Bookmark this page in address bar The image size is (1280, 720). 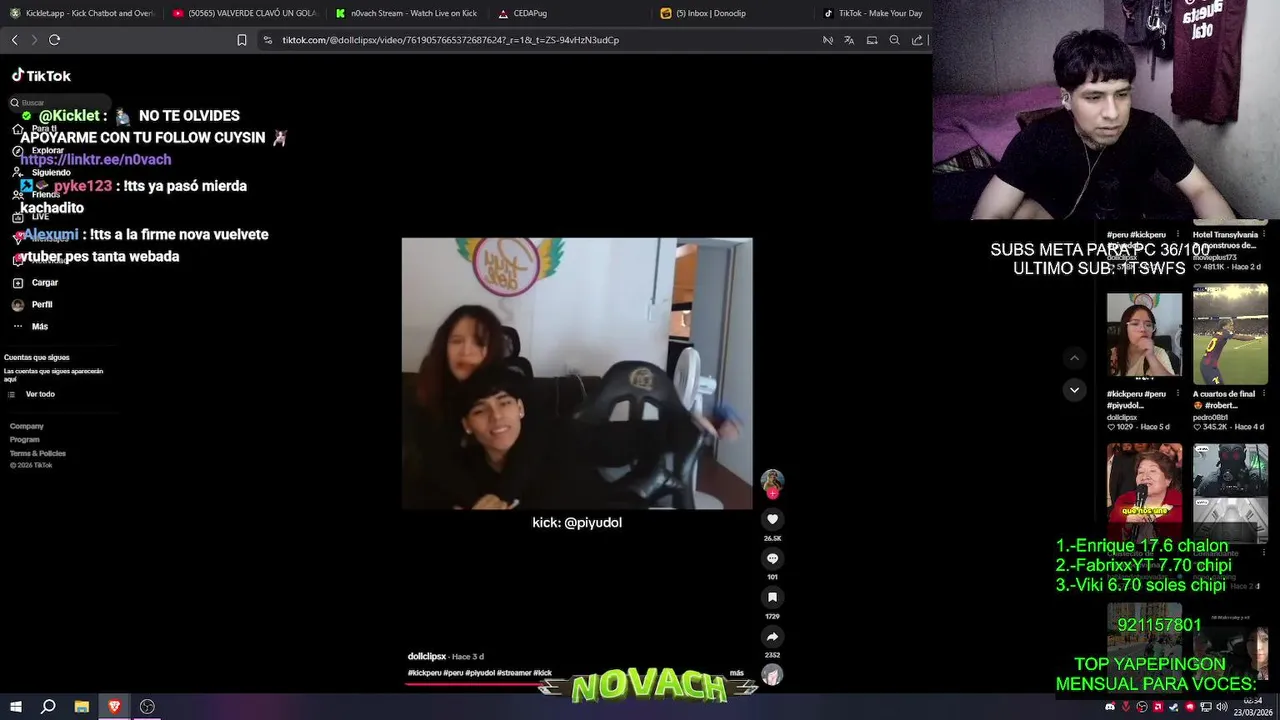(x=241, y=40)
